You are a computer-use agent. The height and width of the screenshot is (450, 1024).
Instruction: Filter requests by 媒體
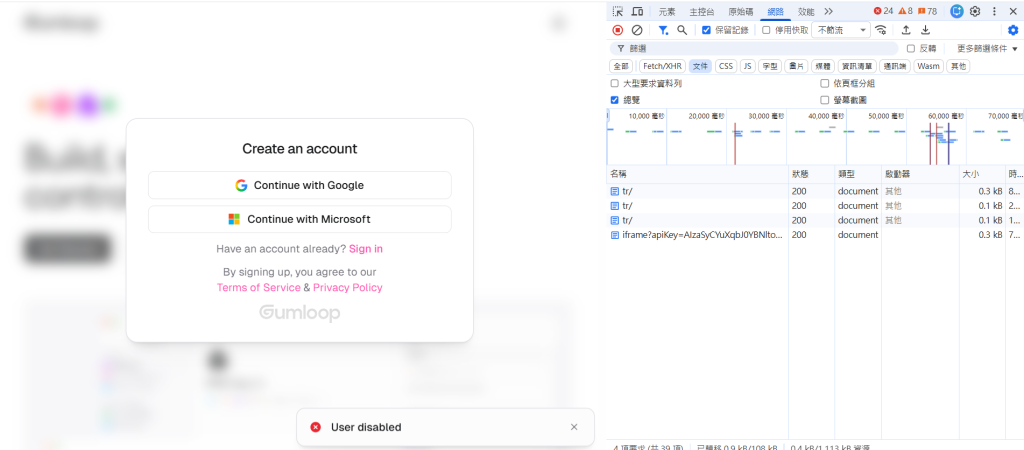(x=823, y=66)
